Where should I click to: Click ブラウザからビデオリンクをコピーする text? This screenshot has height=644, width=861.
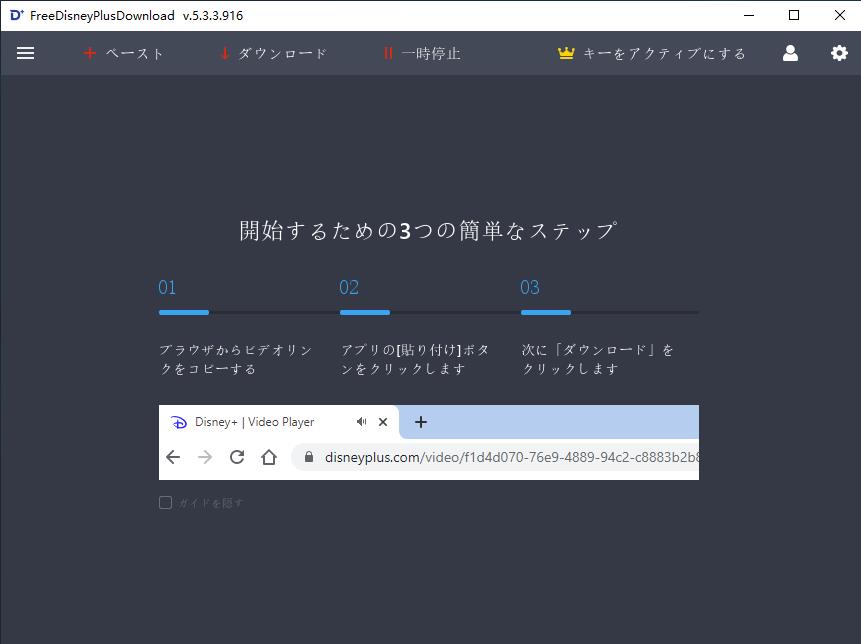coord(236,359)
